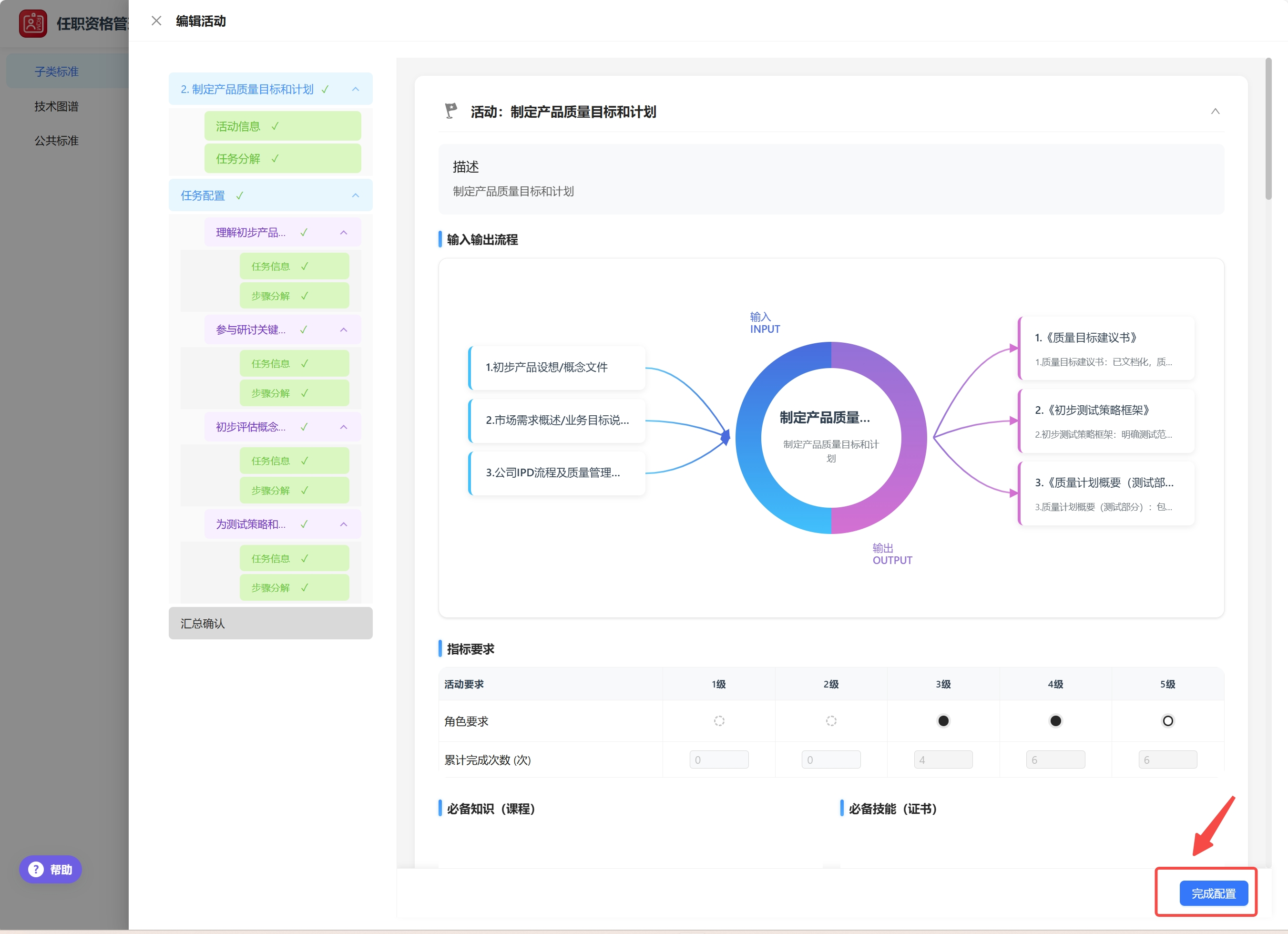The height and width of the screenshot is (934, 1288).
Task: Select 角色要求 radio under 5级
Action: point(1167,721)
